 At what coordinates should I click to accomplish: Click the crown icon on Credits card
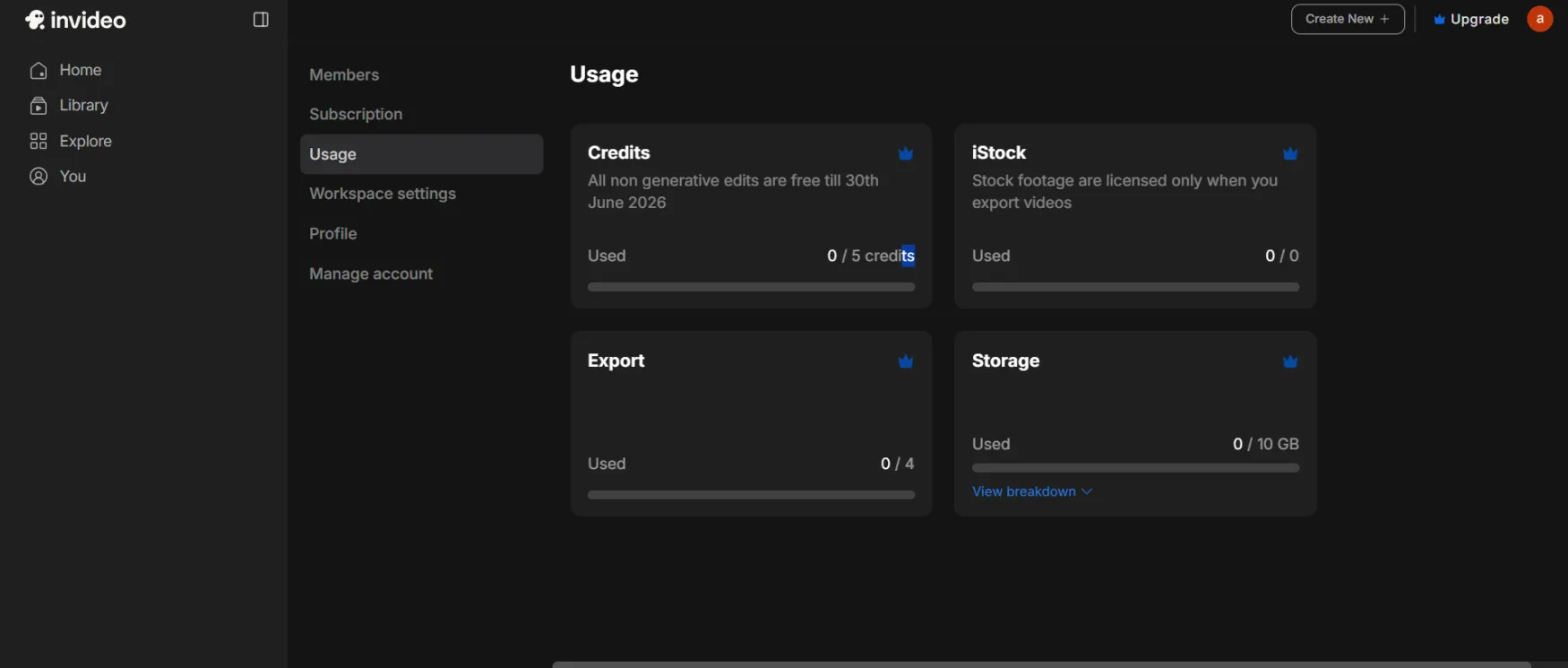click(x=906, y=154)
